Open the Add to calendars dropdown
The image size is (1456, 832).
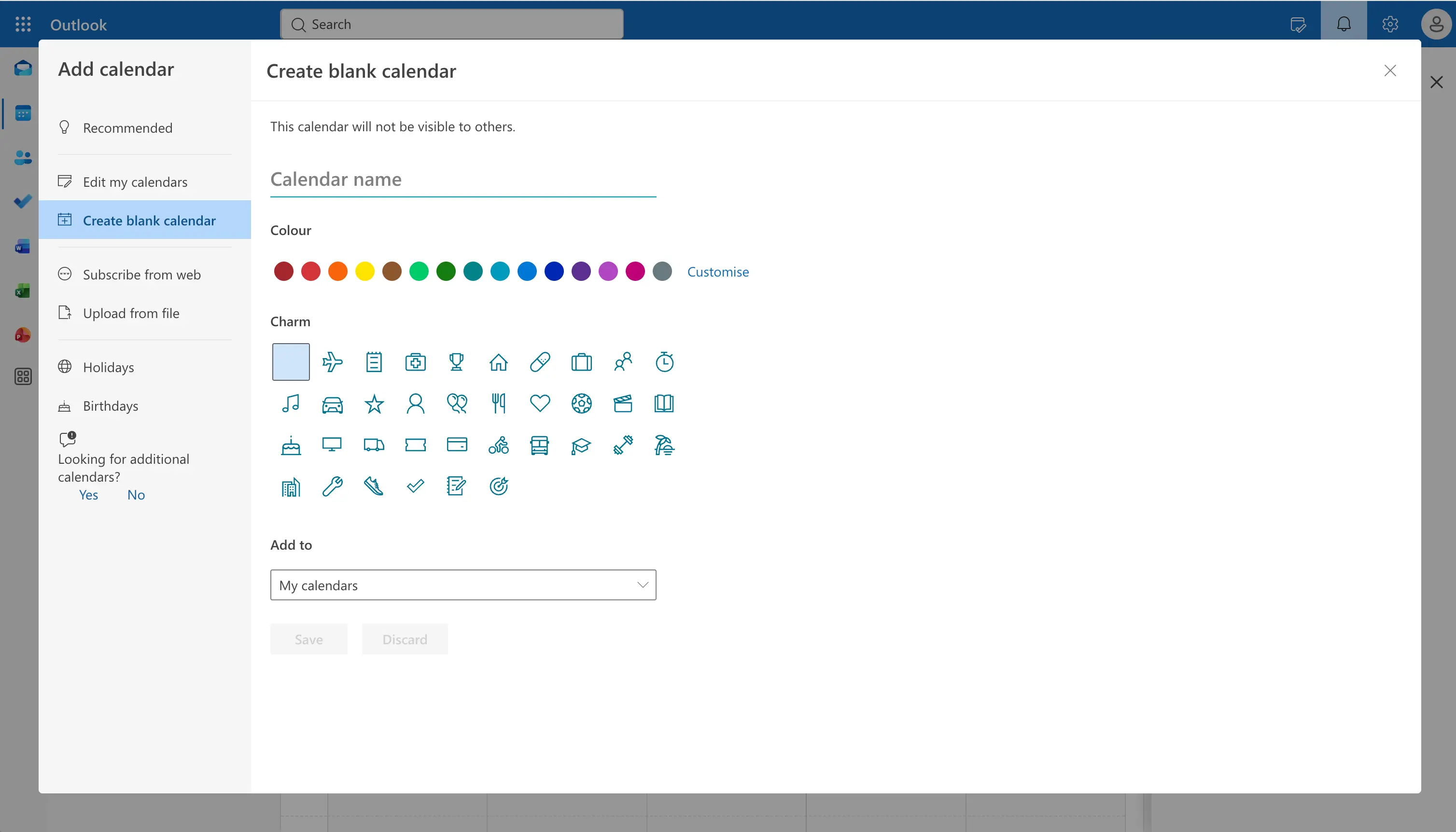click(x=463, y=584)
